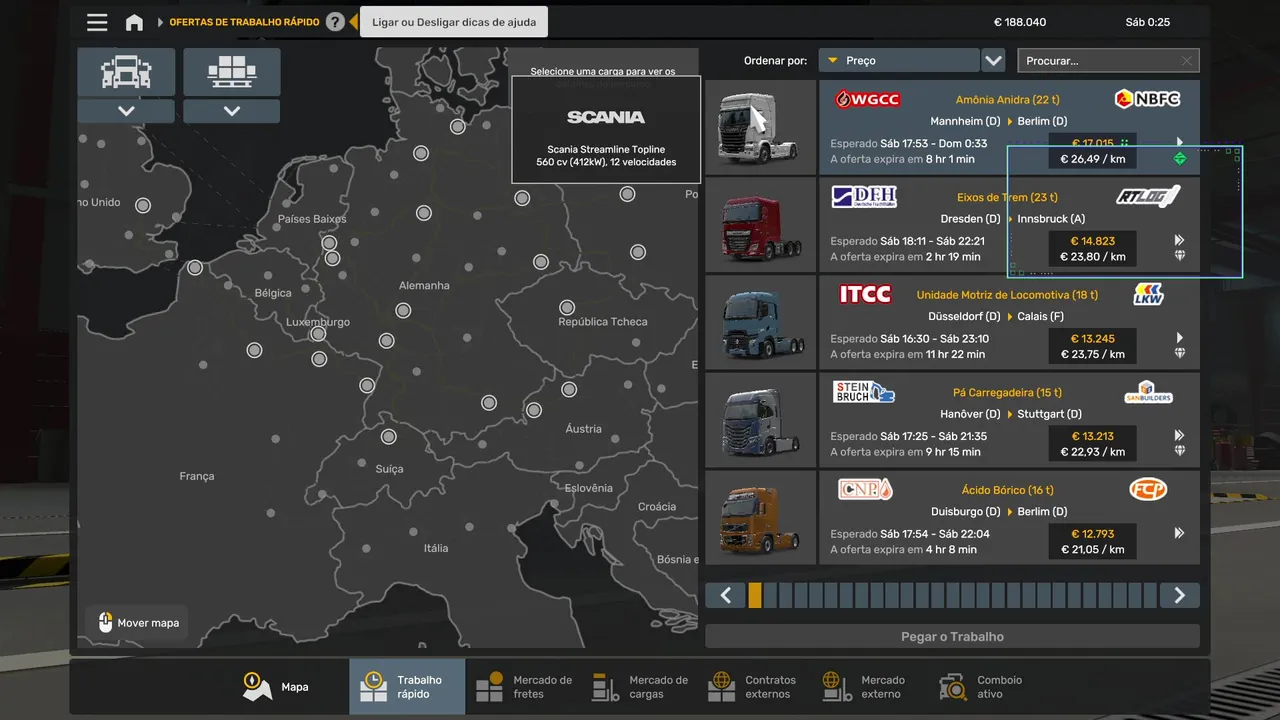Click the Scania Streamline Topline info card

606,130
